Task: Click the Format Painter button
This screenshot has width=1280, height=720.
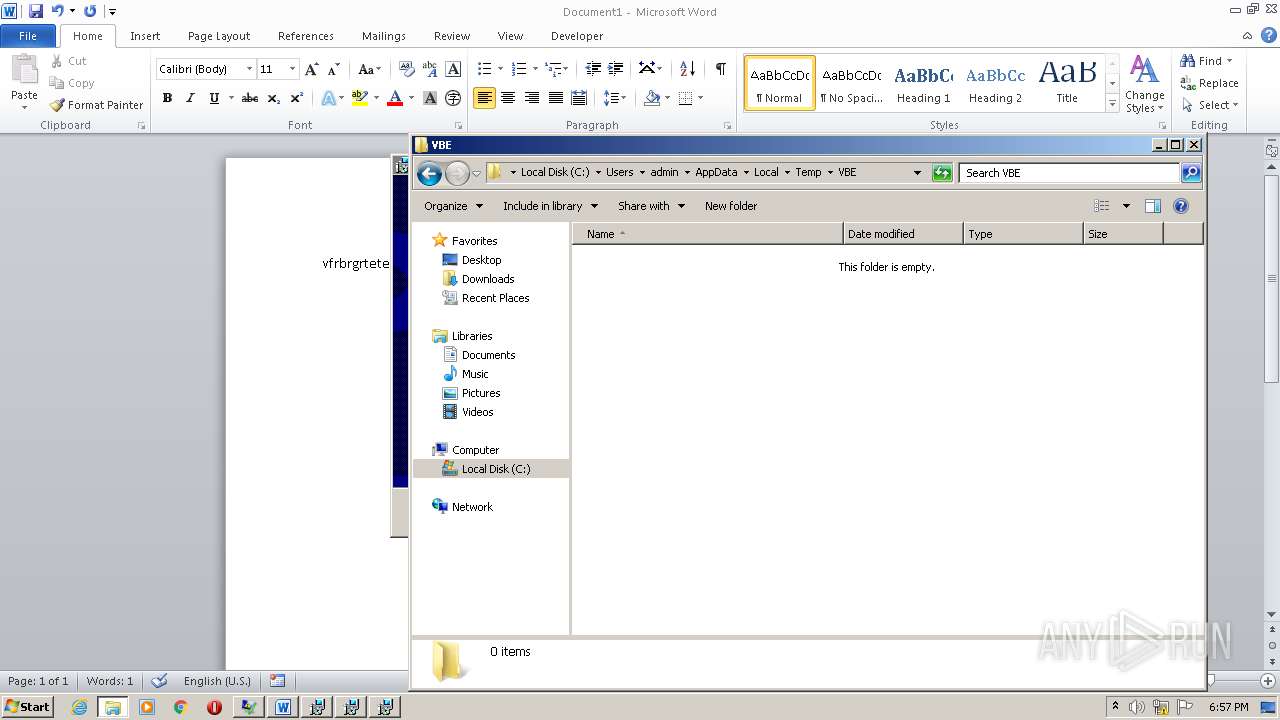Action: pos(97,105)
